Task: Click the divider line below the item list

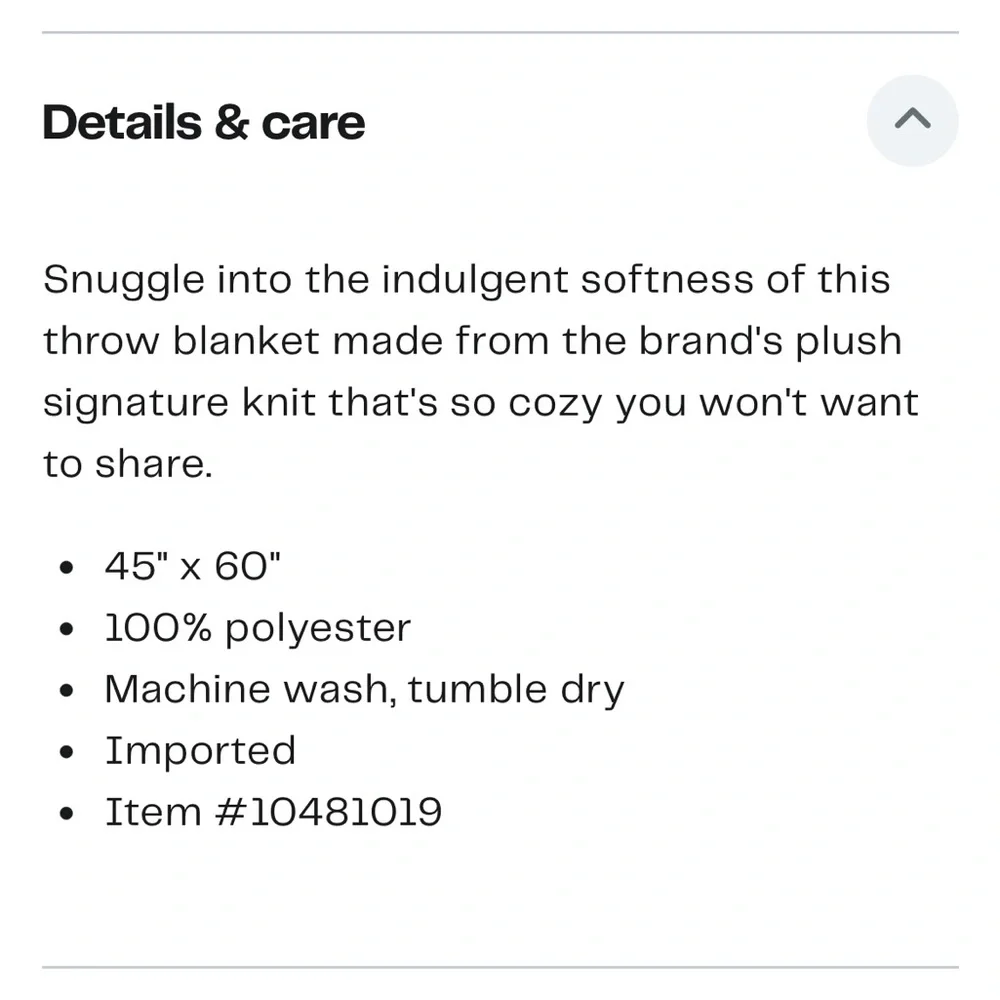Action: [x=500, y=967]
